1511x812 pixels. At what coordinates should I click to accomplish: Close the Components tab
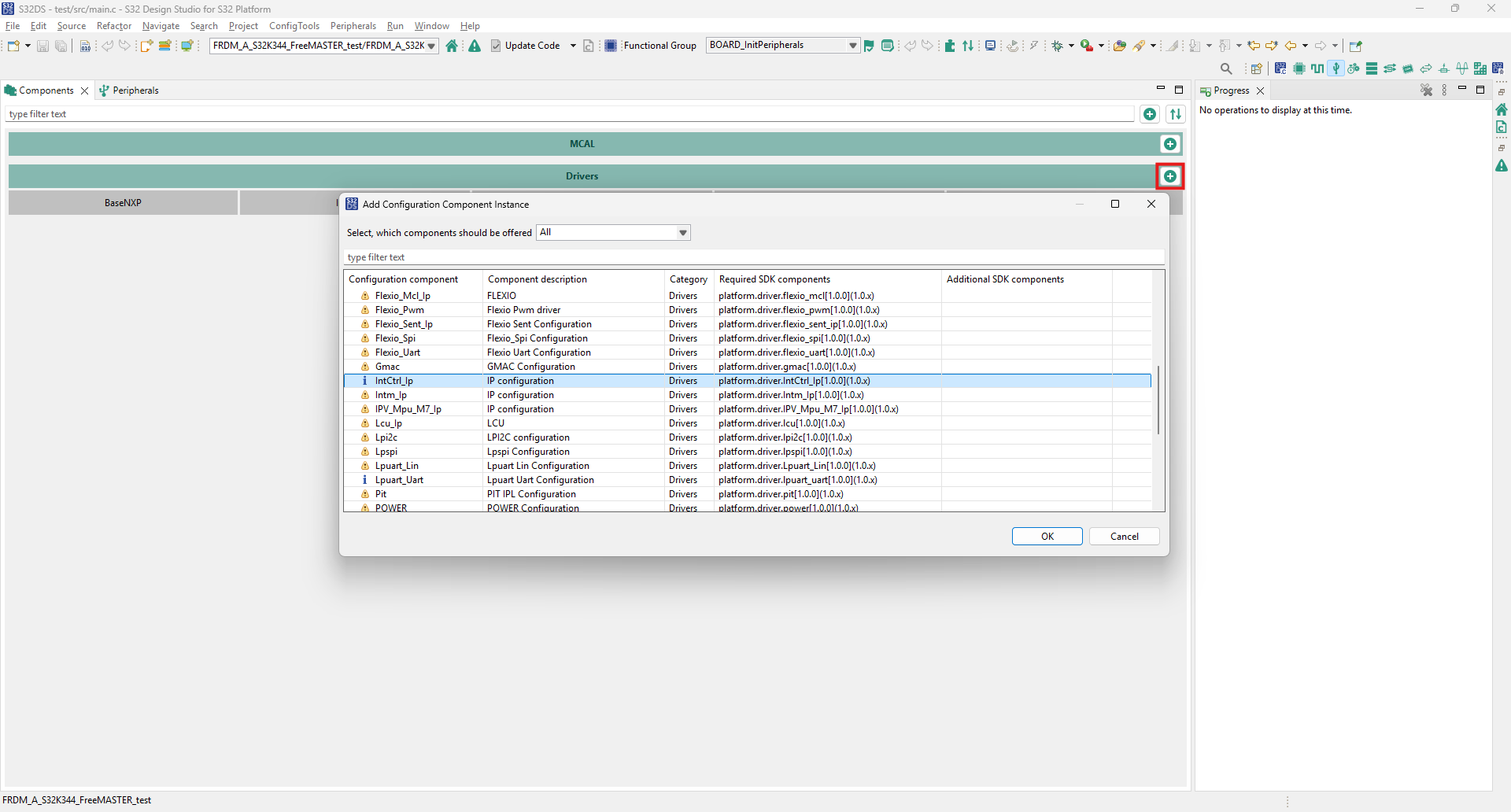(x=85, y=90)
